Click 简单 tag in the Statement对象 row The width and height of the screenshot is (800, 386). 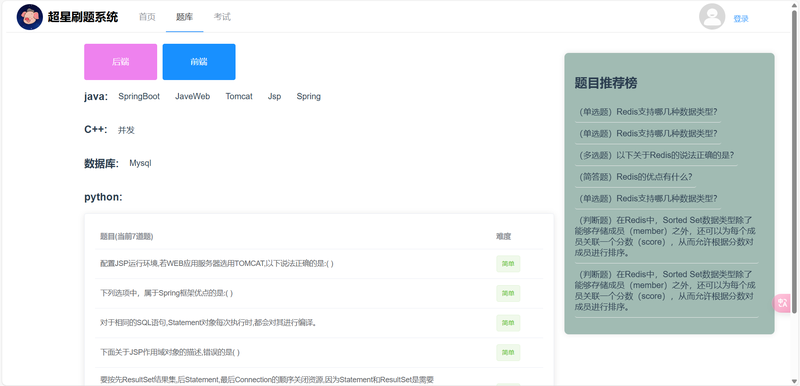[508, 323]
